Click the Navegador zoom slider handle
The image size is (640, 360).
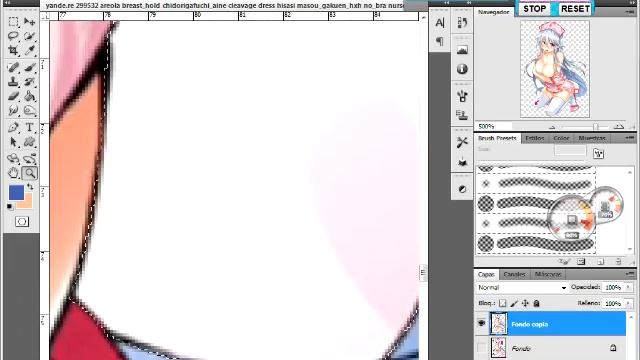click(596, 127)
